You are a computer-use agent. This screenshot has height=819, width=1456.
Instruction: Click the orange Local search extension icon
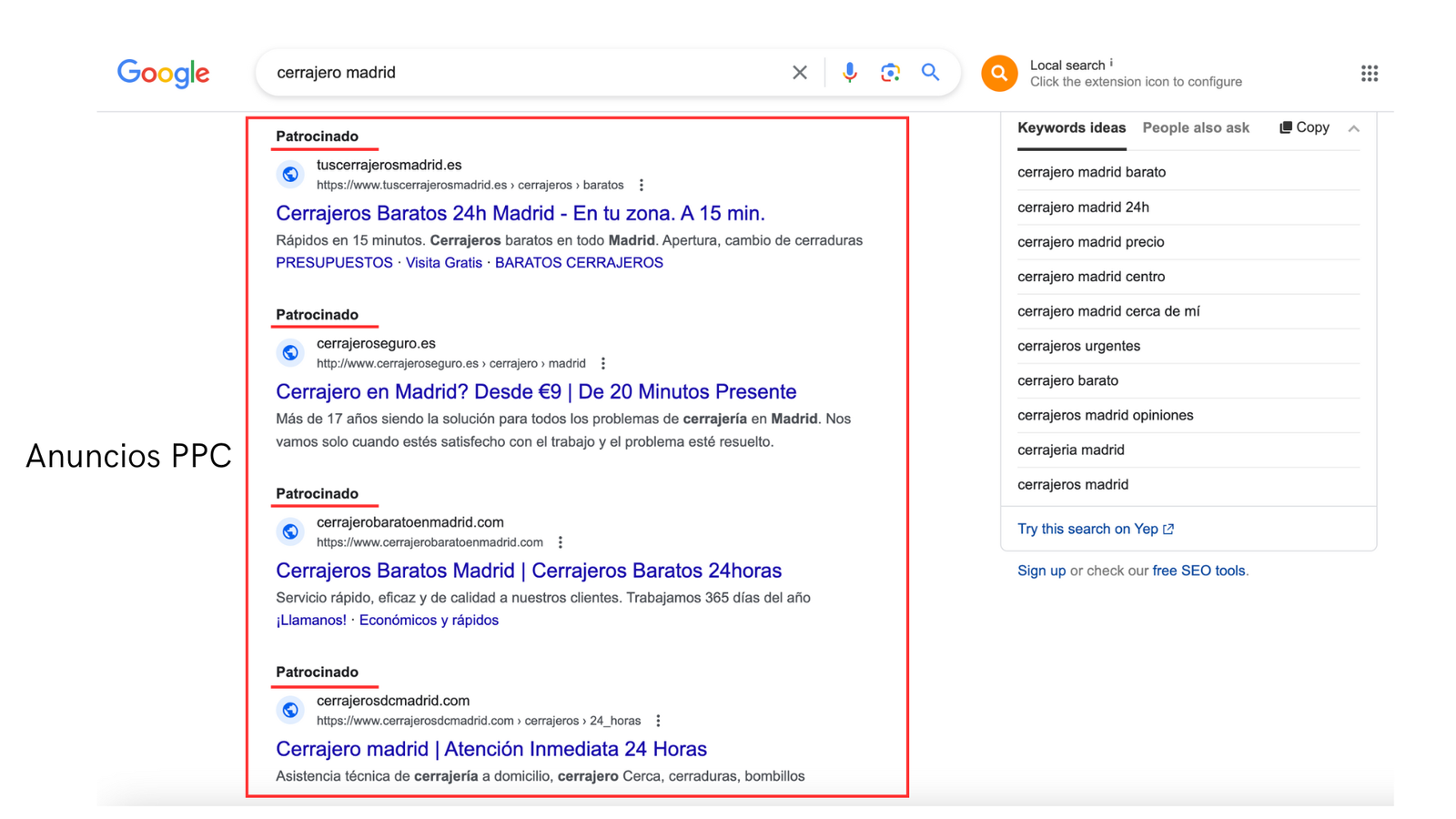click(998, 73)
